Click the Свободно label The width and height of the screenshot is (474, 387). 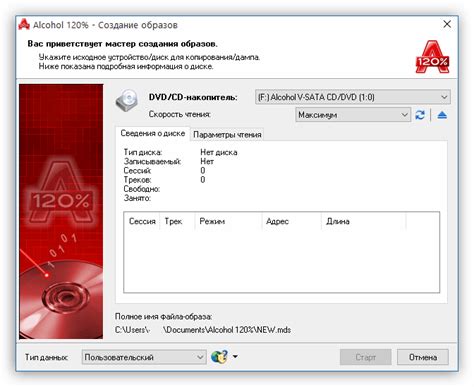[x=142, y=189]
